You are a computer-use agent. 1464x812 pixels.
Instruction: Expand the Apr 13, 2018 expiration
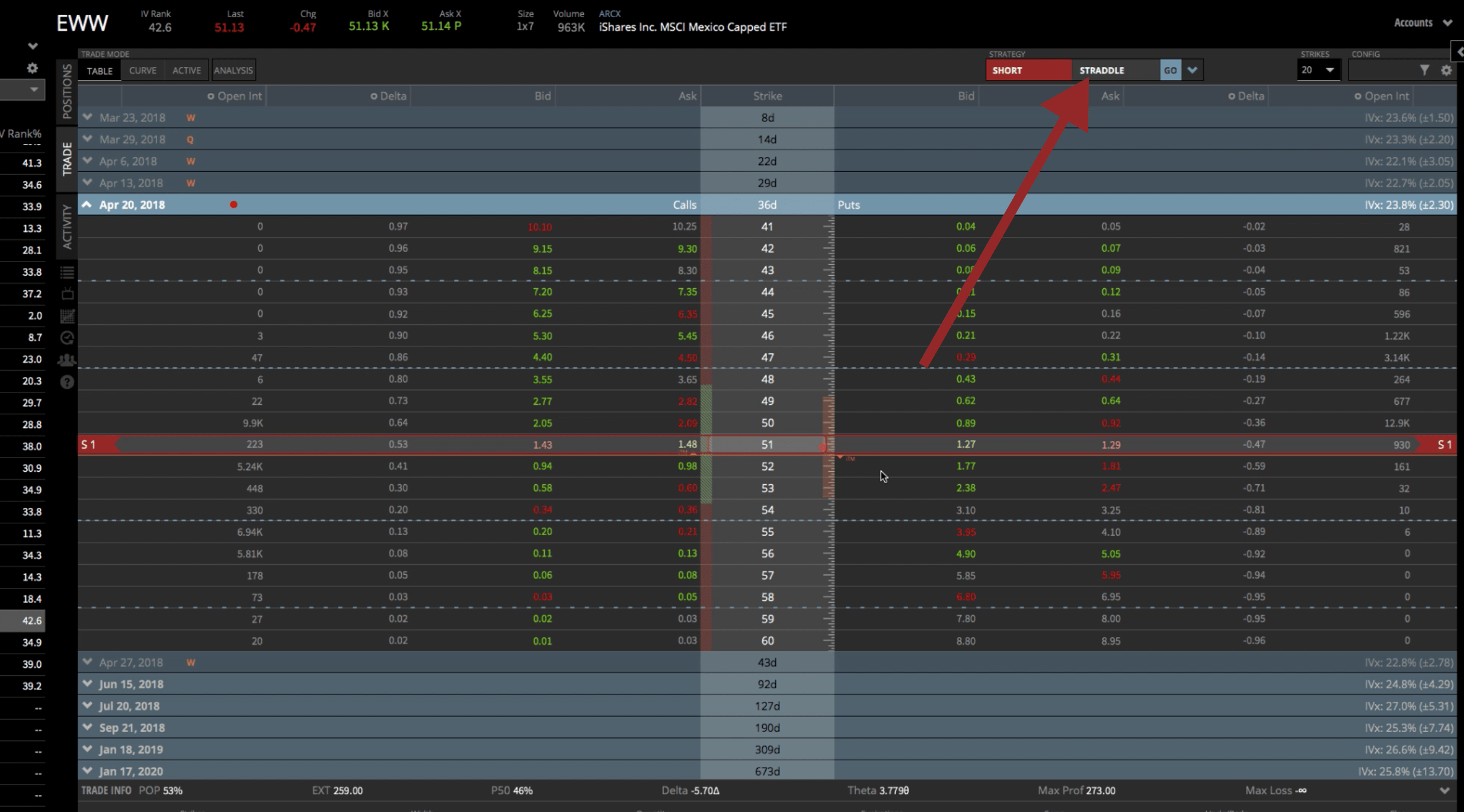(x=87, y=183)
